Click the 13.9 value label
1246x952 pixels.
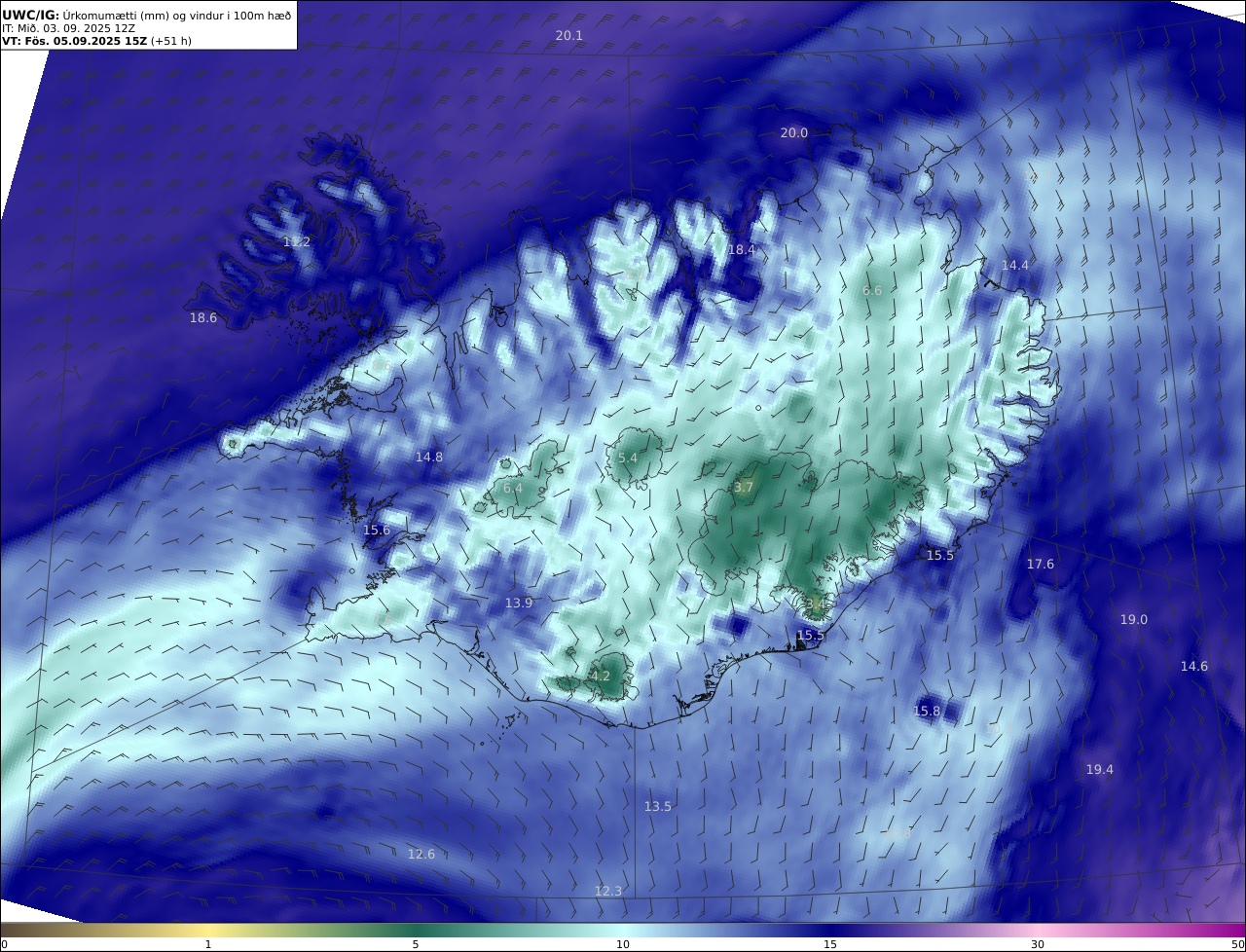[519, 603]
